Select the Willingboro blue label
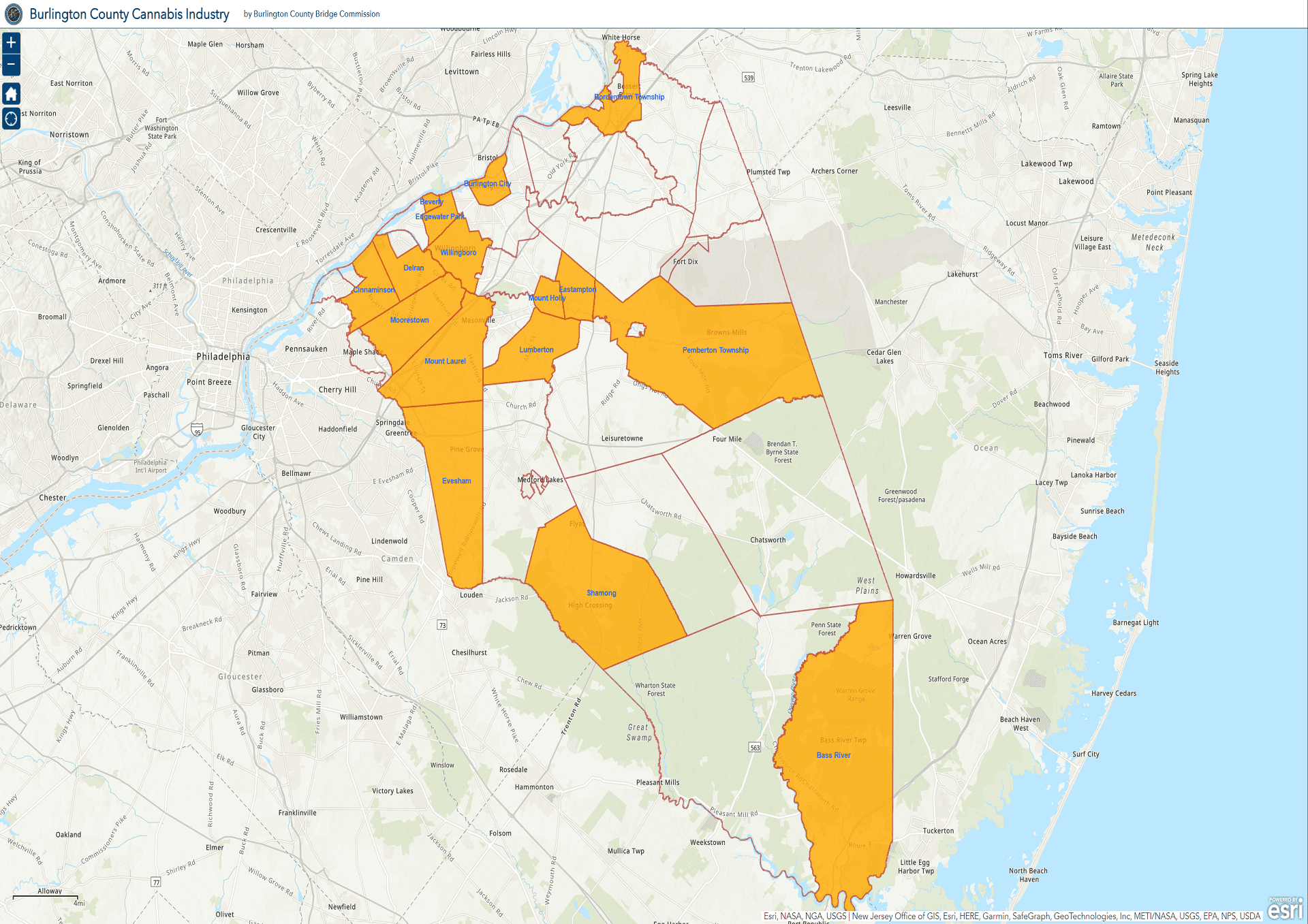1308x924 pixels. coord(458,253)
